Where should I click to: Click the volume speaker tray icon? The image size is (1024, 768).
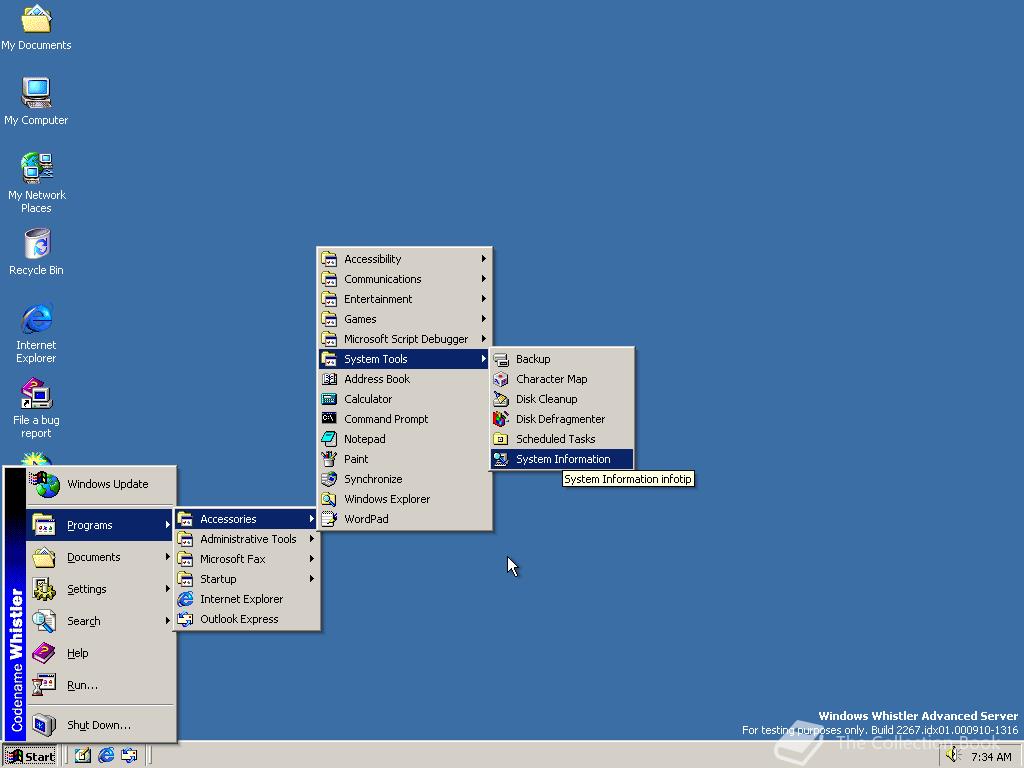coord(953,755)
